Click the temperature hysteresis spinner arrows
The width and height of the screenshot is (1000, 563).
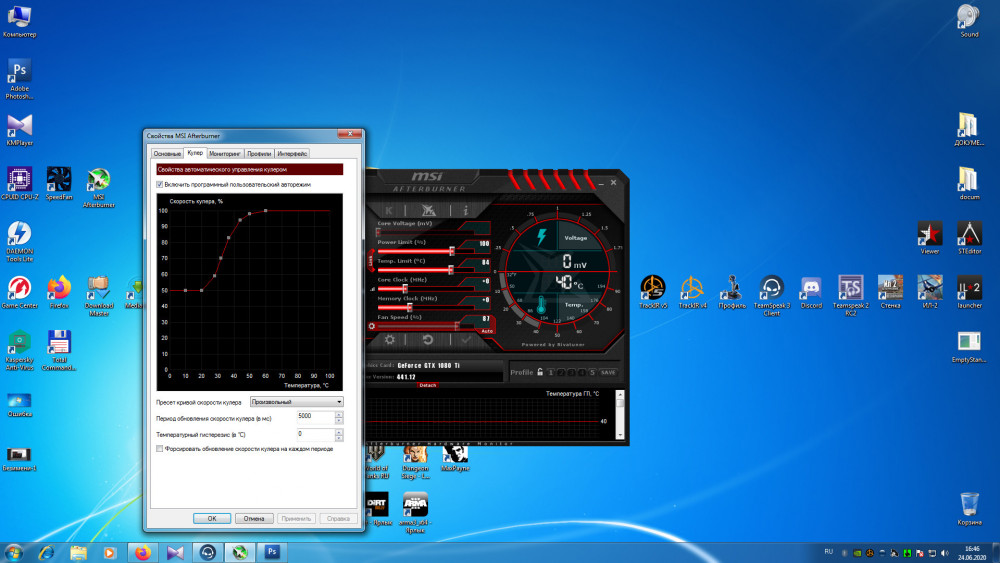[x=340, y=435]
